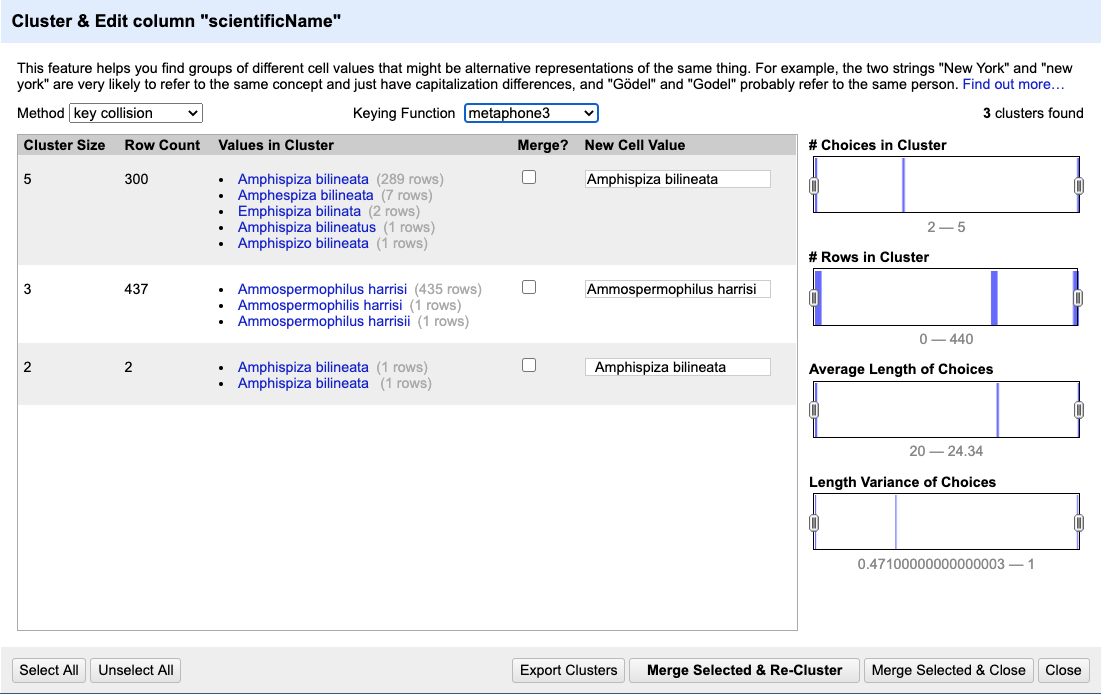This screenshot has height=694, width=1101.
Task: Click Merge Selected & Close
Action: coord(948,670)
